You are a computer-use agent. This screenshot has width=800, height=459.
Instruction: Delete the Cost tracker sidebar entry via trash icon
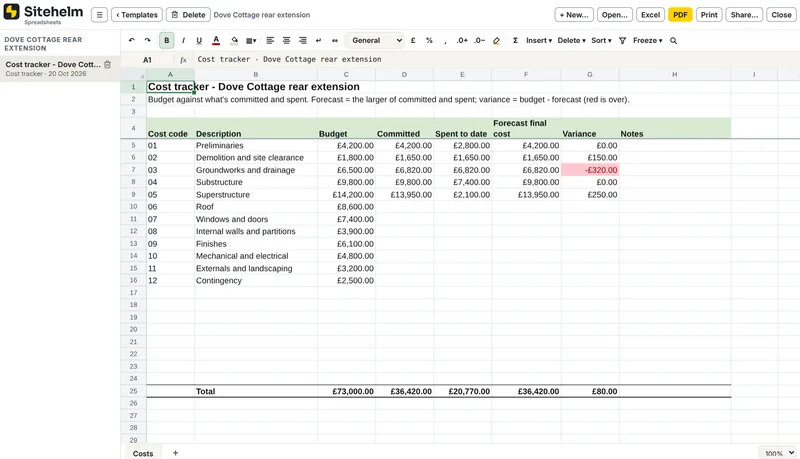108,64
